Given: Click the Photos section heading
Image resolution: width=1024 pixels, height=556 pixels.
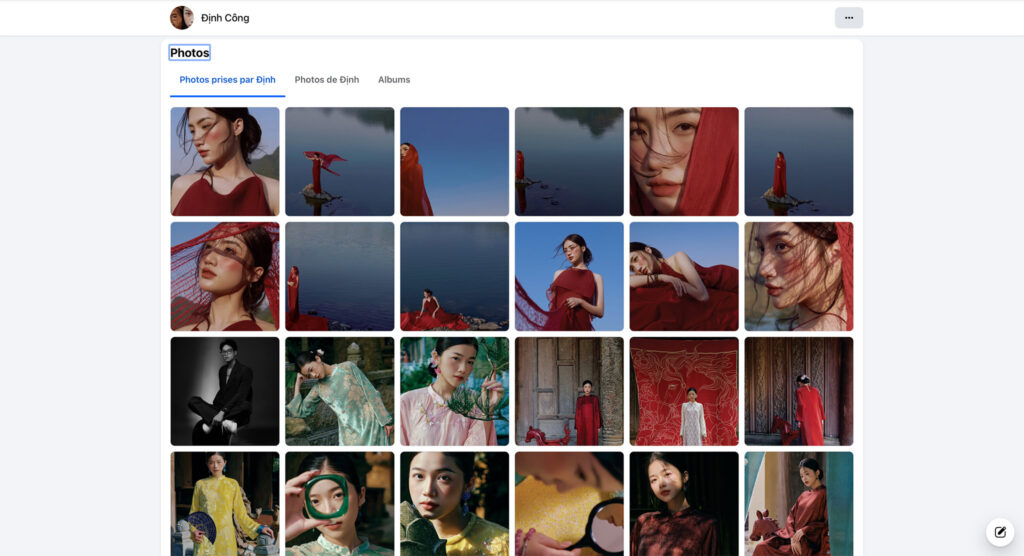Looking at the screenshot, I should pyautogui.click(x=190, y=53).
